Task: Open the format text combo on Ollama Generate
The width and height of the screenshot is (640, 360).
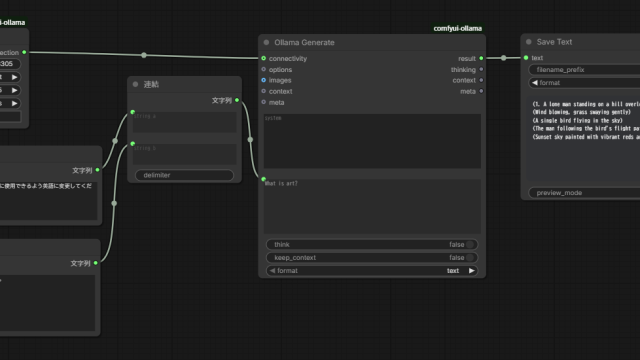Action: click(x=372, y=271)
